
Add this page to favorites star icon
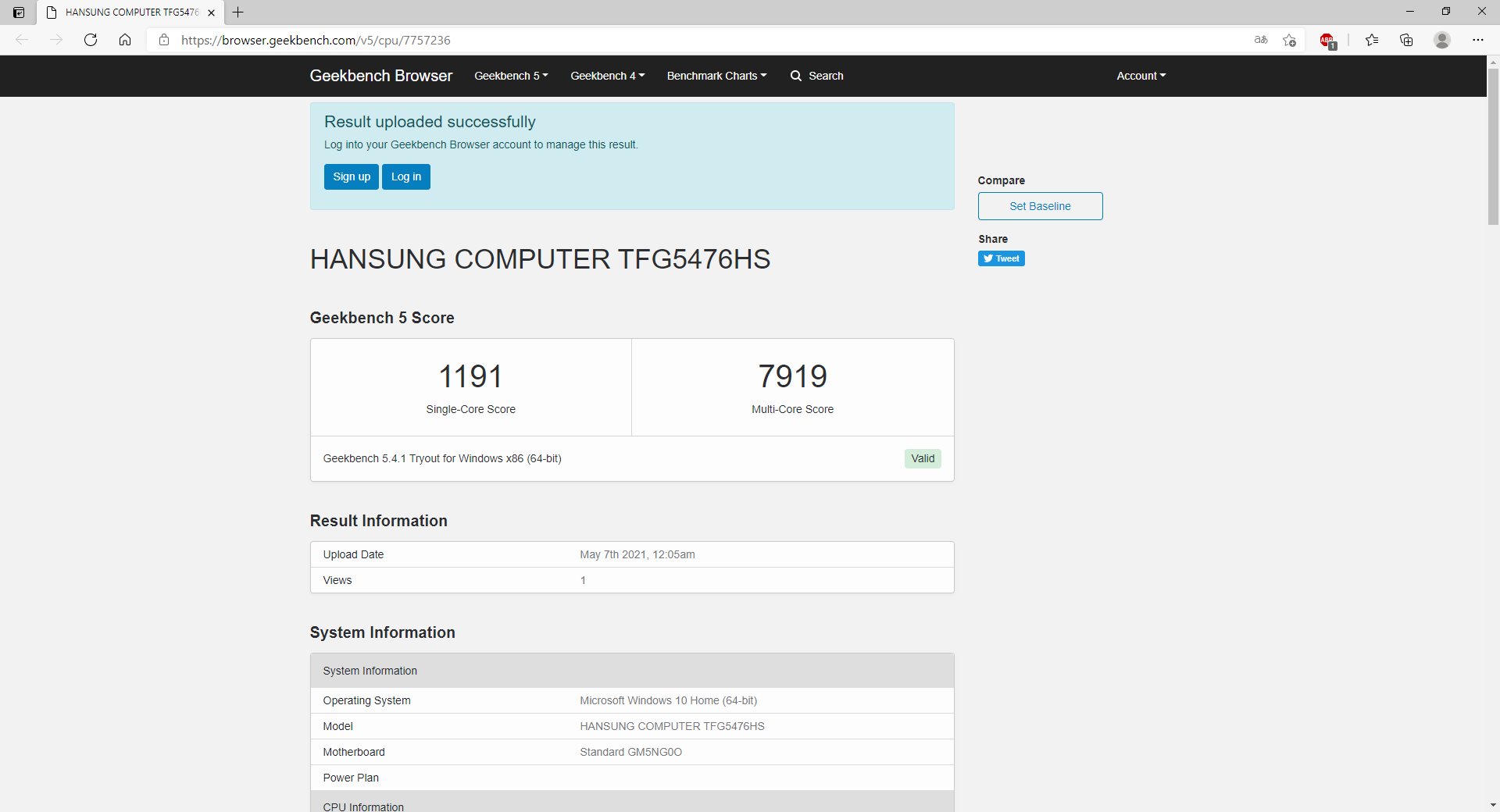1289,40
